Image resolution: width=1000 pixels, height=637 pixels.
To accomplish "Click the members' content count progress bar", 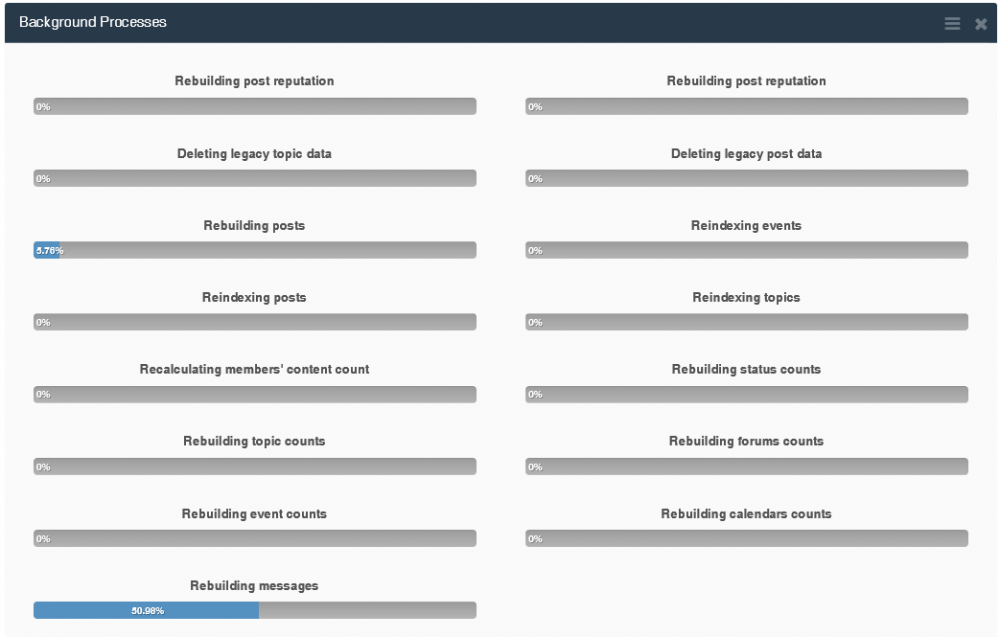I will click(255, 395).
